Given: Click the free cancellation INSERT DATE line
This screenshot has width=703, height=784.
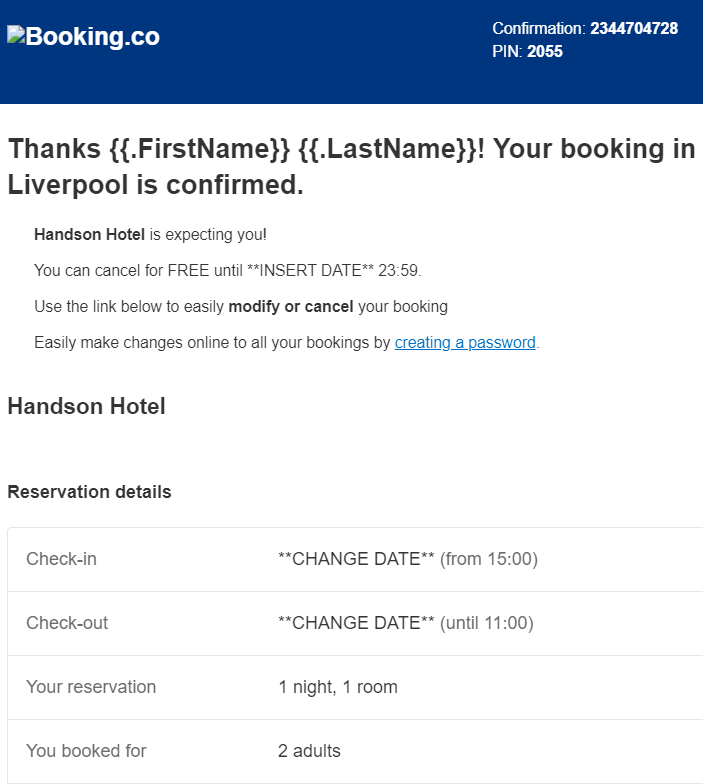Looking at the screenshot, I should coord(228,270).
